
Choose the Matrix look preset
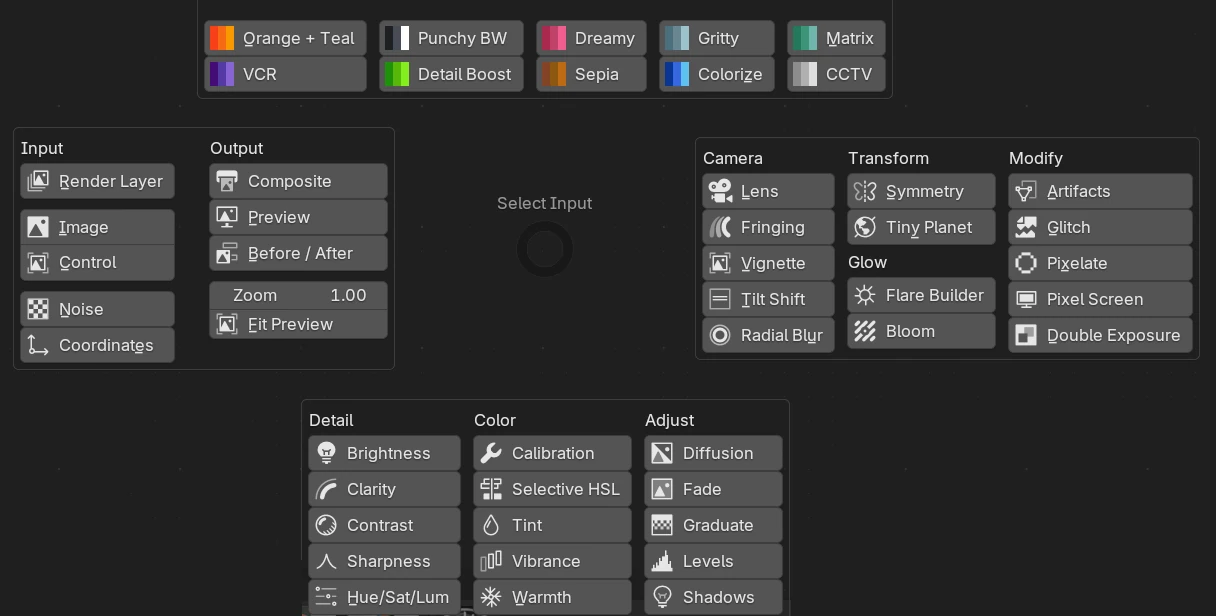pyautogui.click(x=837, y=38)
